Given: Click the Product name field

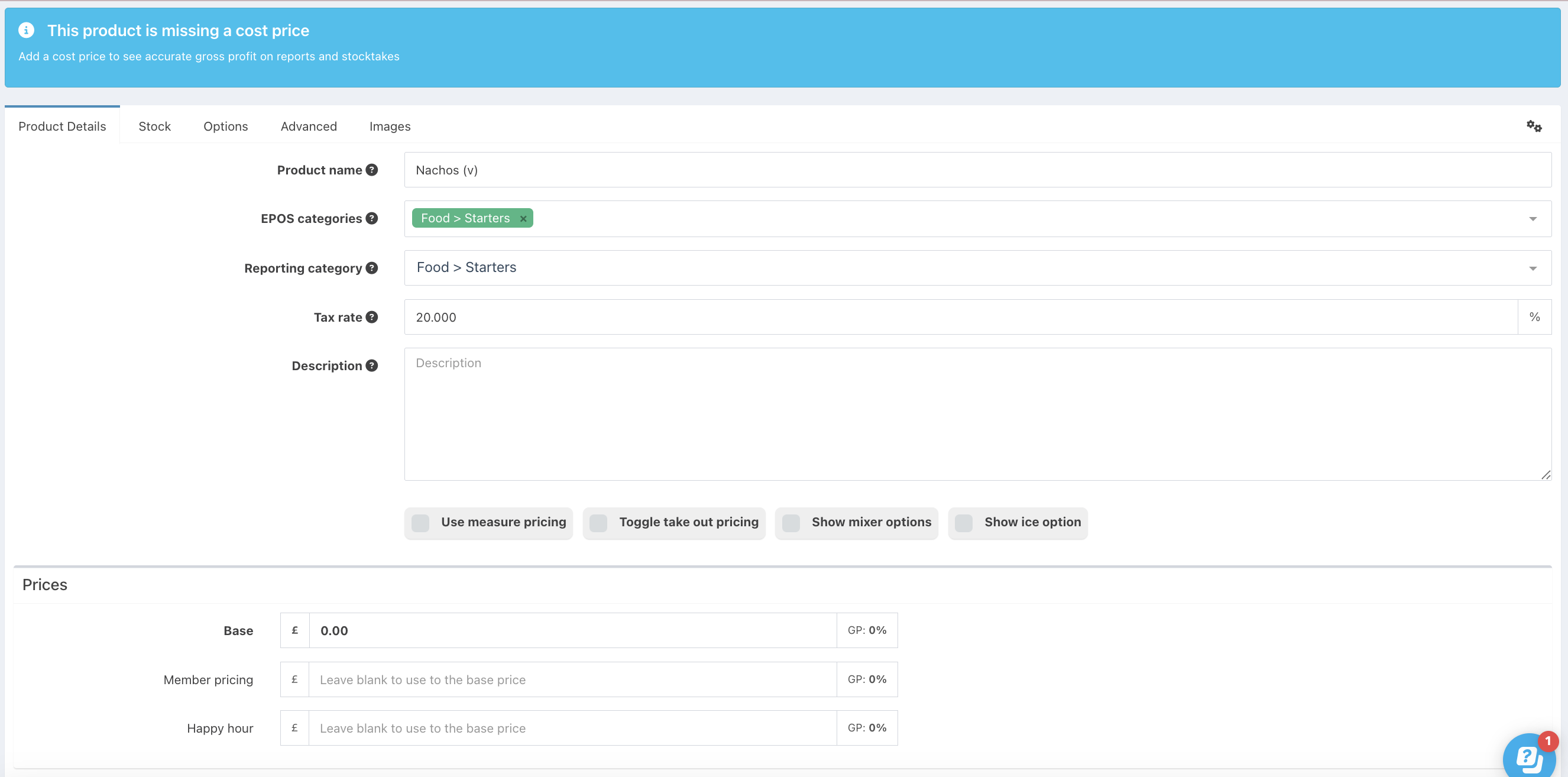Looking at the screenshot, I should click(x=977, y=170).
